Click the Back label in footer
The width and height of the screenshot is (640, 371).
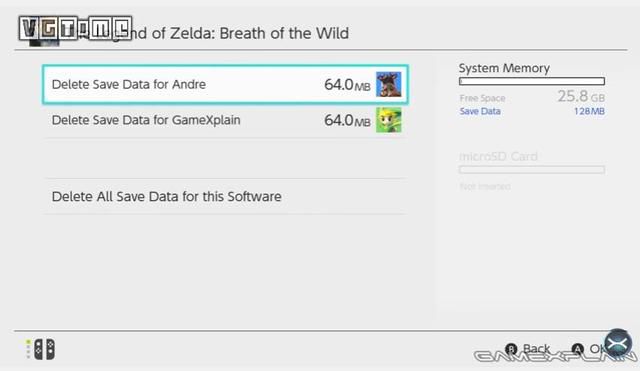(x=536, y=349)
